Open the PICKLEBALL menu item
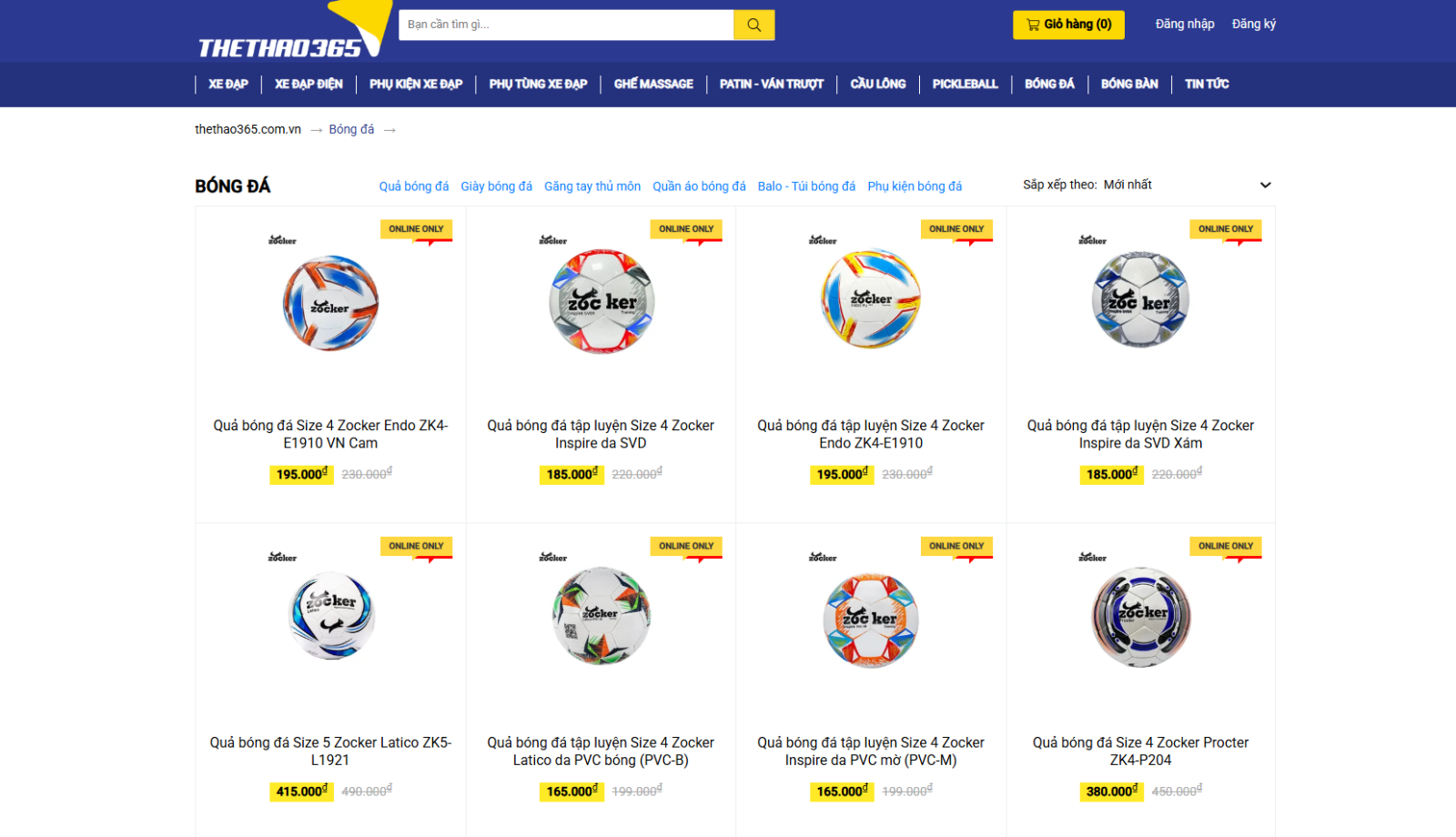This screenshot has height=837, width=1456. [x=965, y=84]
